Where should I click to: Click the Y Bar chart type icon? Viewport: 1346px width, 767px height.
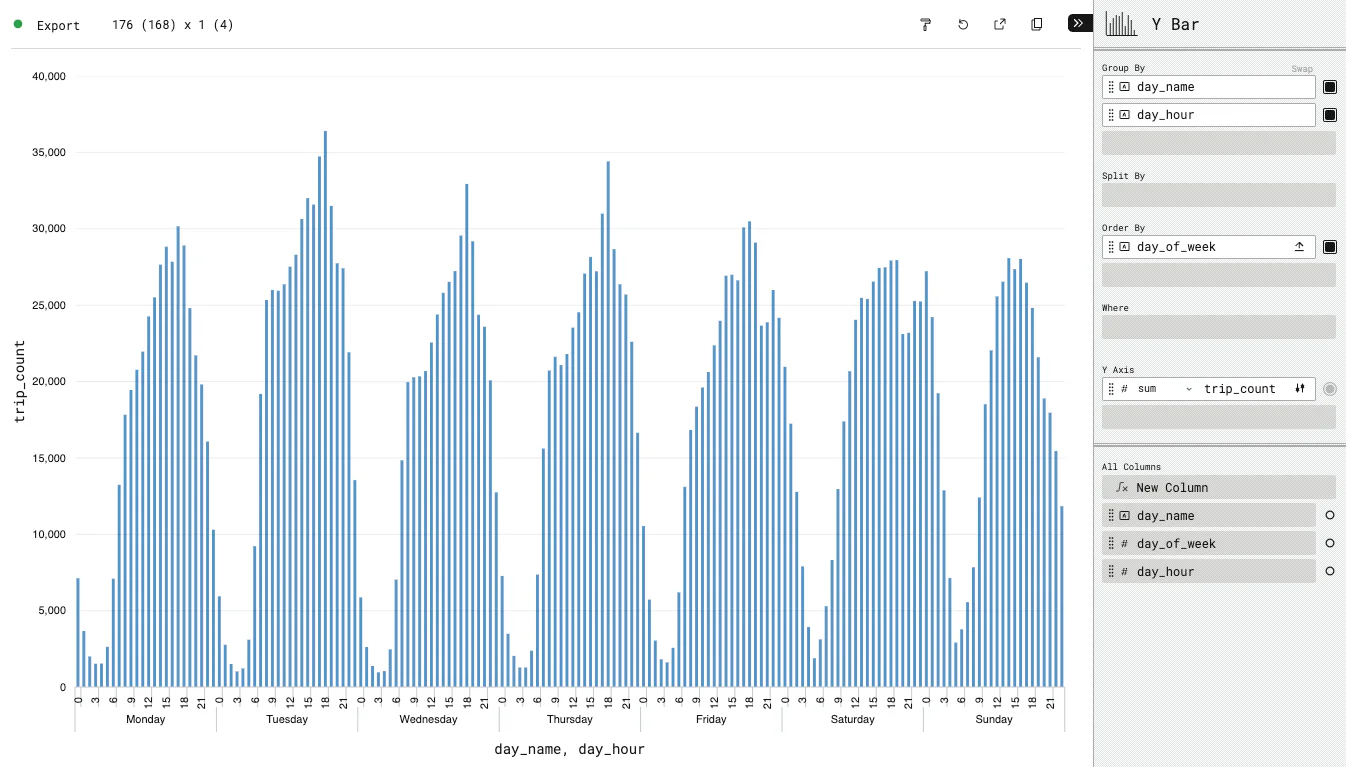tap(1121, 24)
